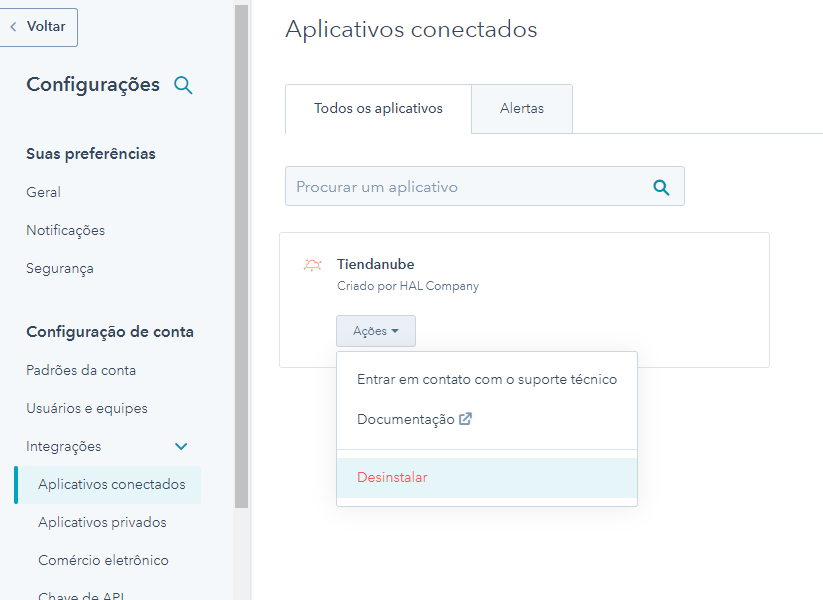Go back using the Voltar button
This screenshot has width=823, height=600.
click(x=39, y=27)
